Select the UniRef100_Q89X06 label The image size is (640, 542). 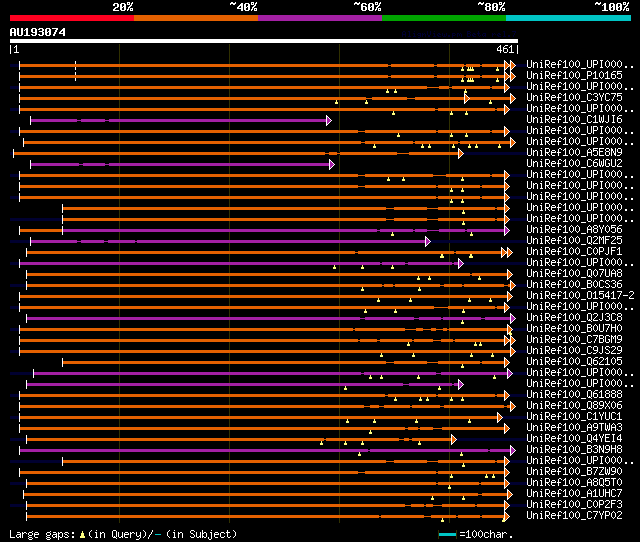[x=574, y=406]
